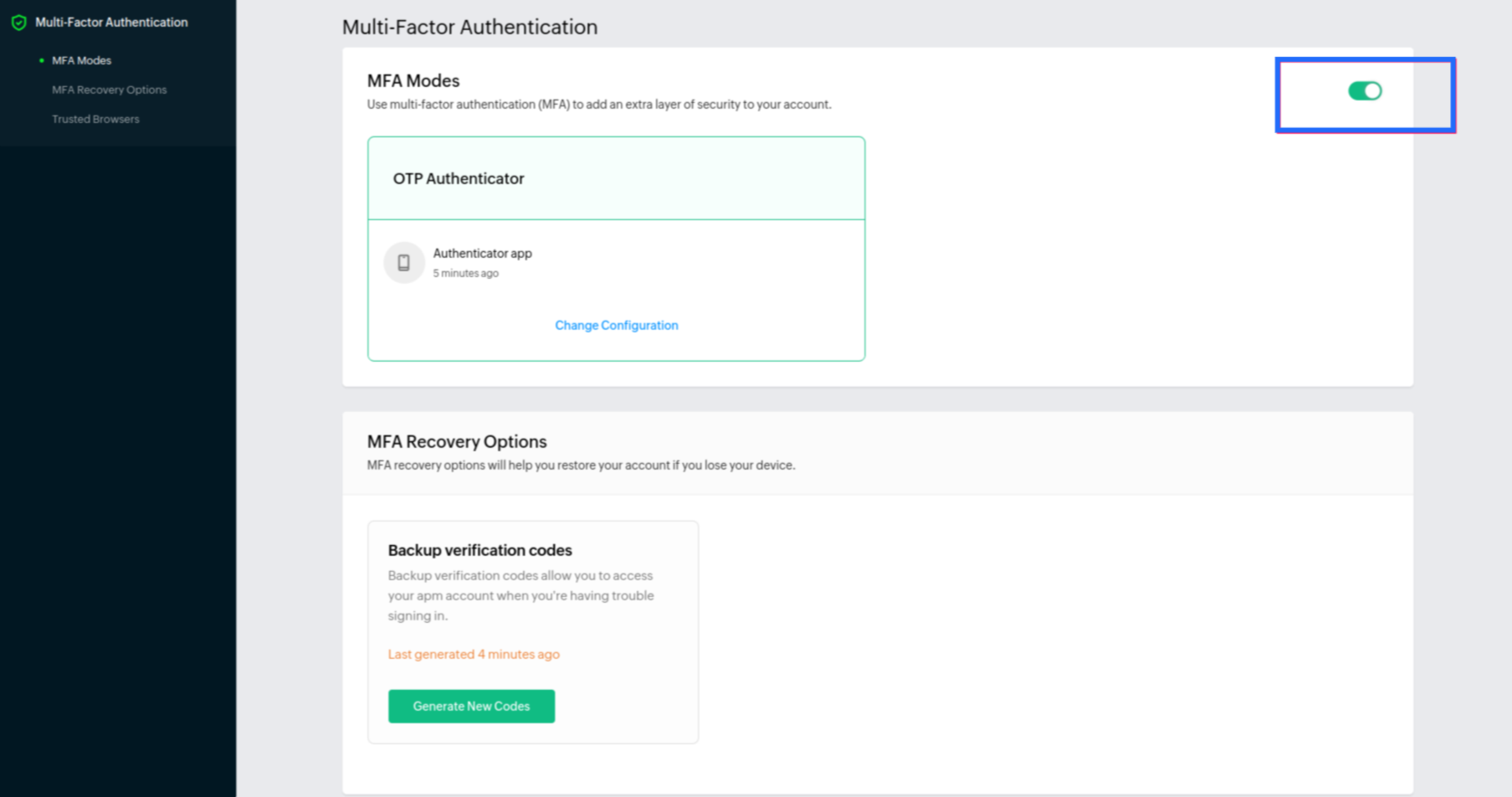Click the 5 minutes ago timestamp
Screen dimensions: 1512x797
coord(465,273)
